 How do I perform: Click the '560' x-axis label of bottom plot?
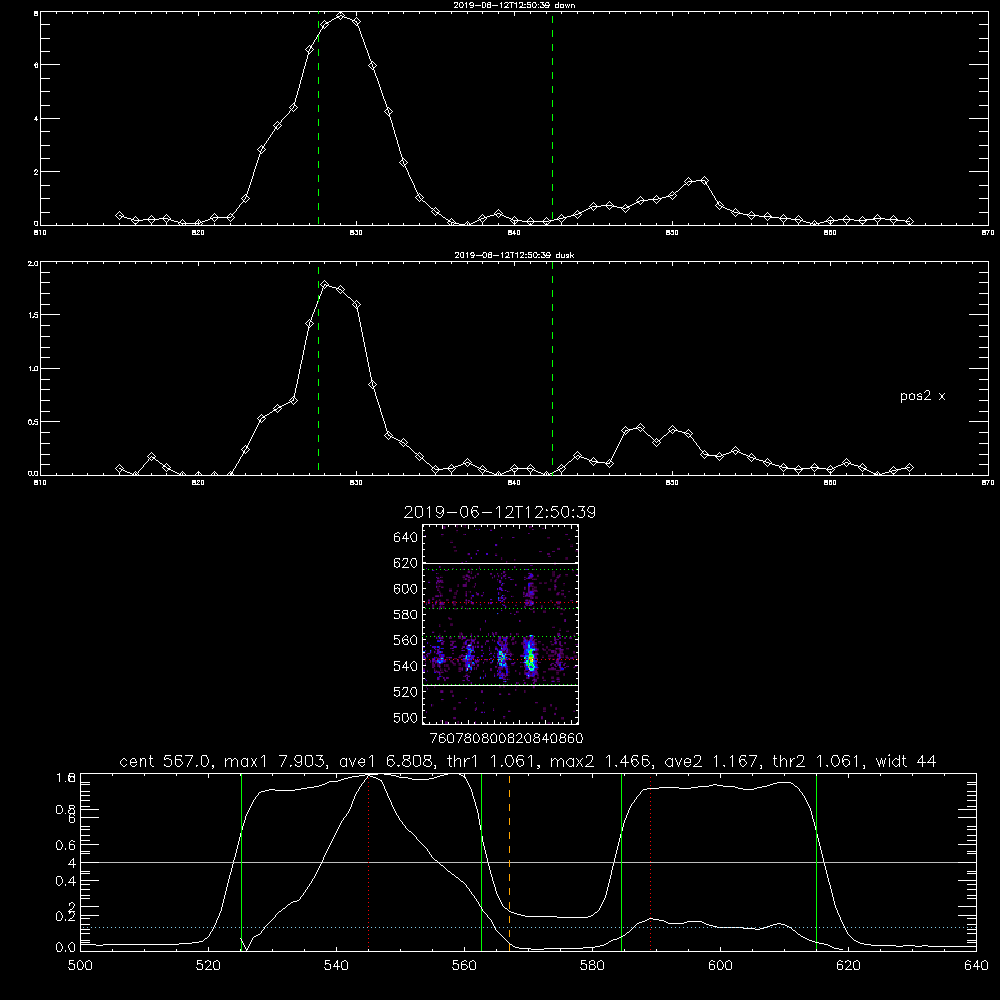click(464, 966)
